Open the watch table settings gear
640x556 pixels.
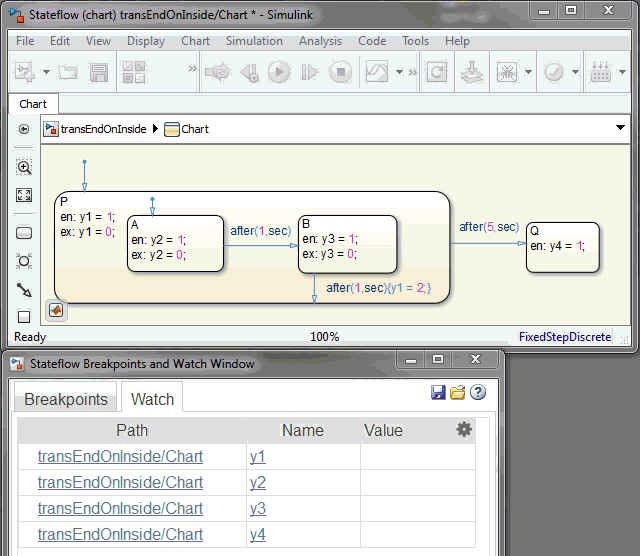coord(463,429)
